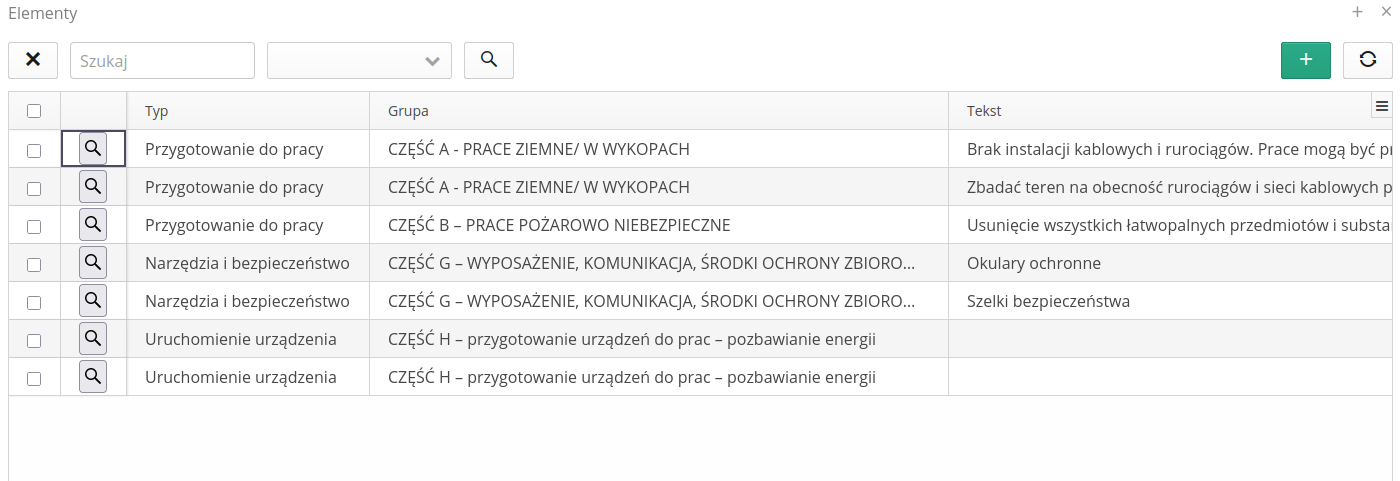Open details of the Brak instalacji kablowych row

pyautogui.click(x=93, y=149)
